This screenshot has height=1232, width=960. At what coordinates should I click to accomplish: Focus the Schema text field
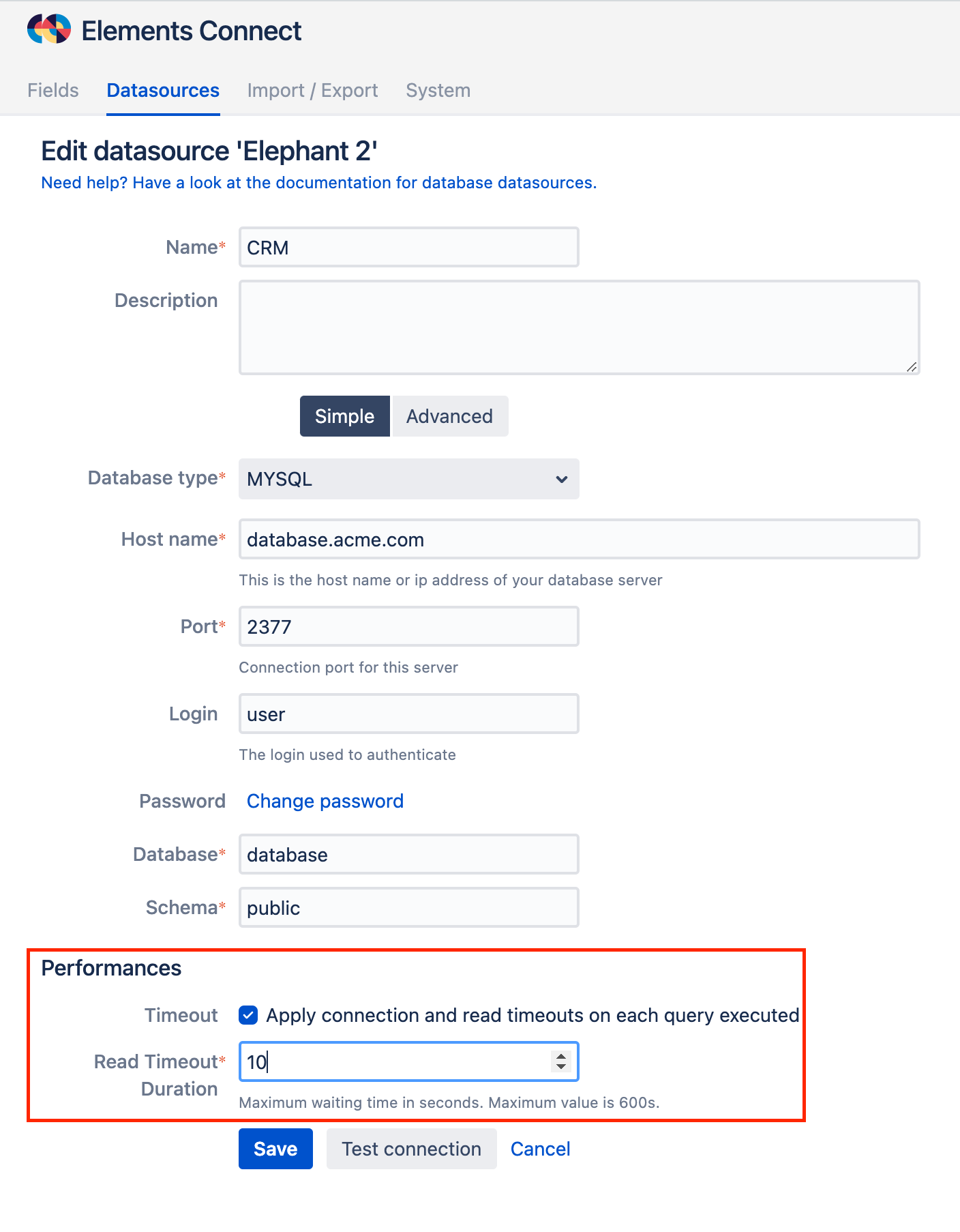[x=408, y=908]
